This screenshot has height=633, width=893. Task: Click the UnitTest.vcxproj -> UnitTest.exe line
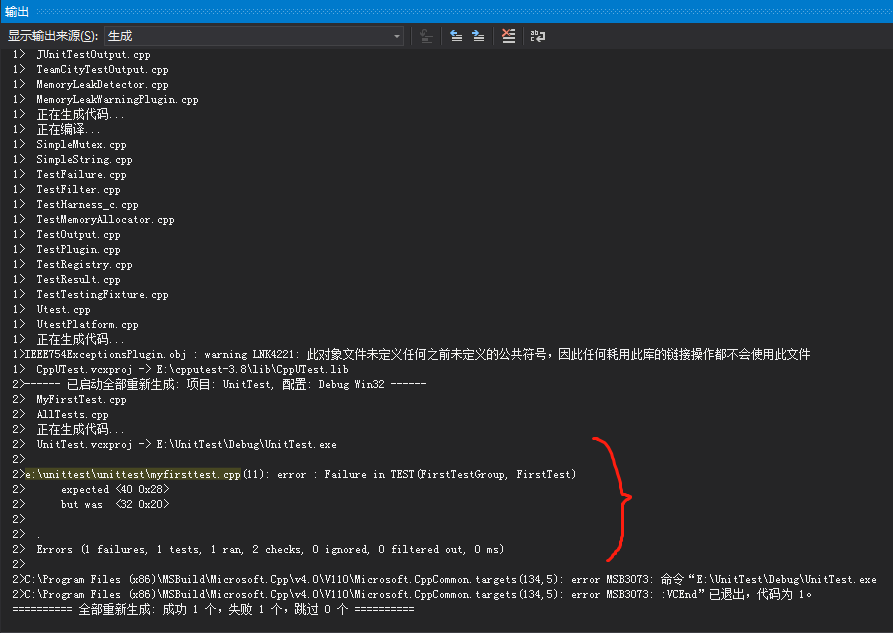point(174,444)
